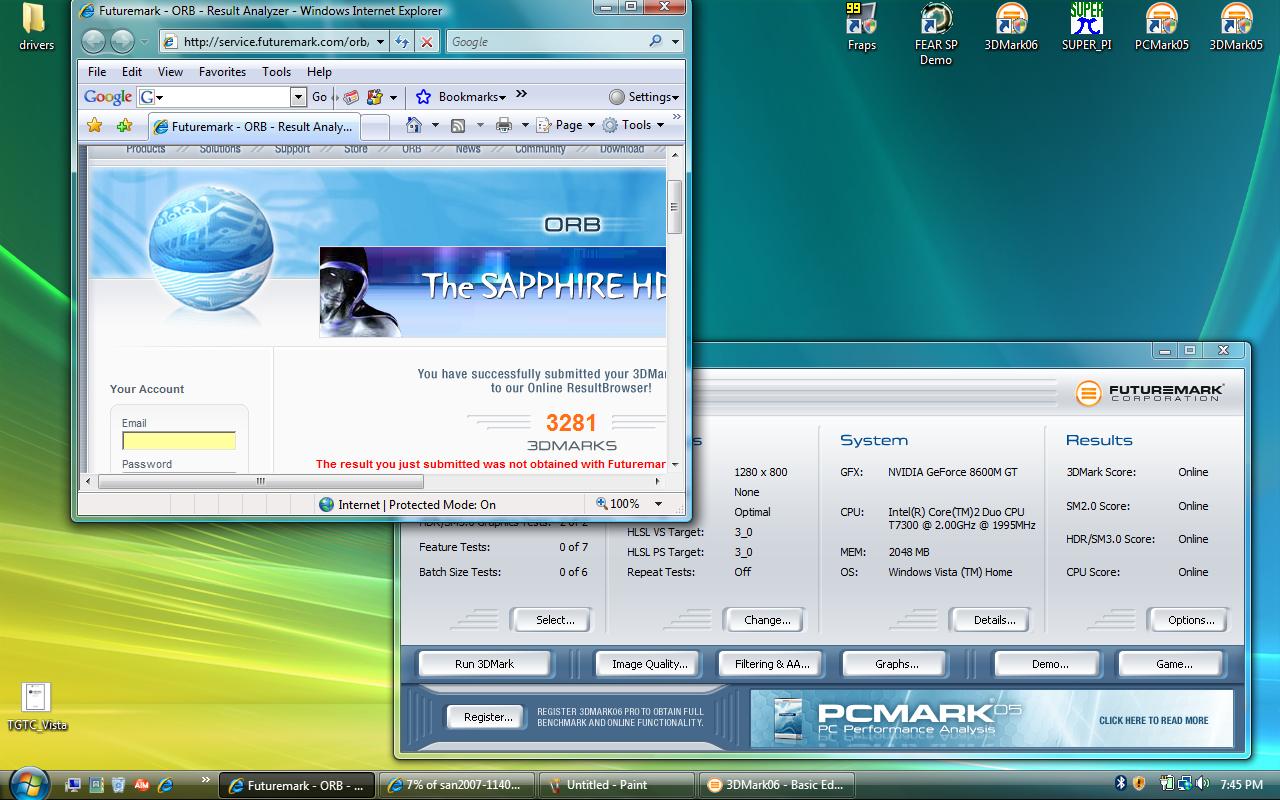Click the Windows Security shield tray icon

pos(1139,784)
